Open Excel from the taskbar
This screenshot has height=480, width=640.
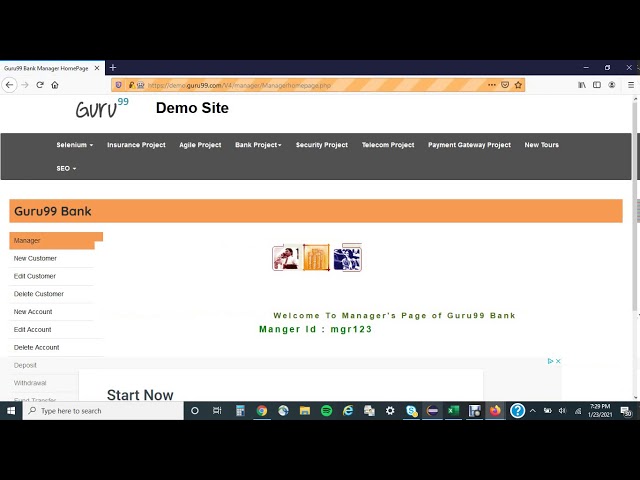pyautogui.click(x=453, y=411)
